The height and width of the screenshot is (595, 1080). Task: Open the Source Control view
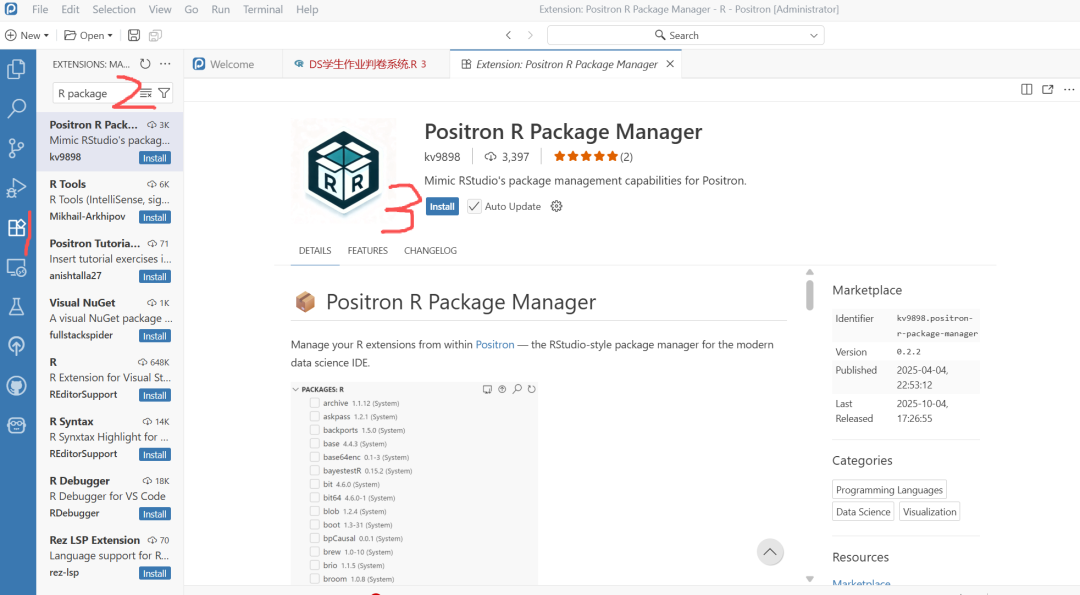click(x=16, y=147)
